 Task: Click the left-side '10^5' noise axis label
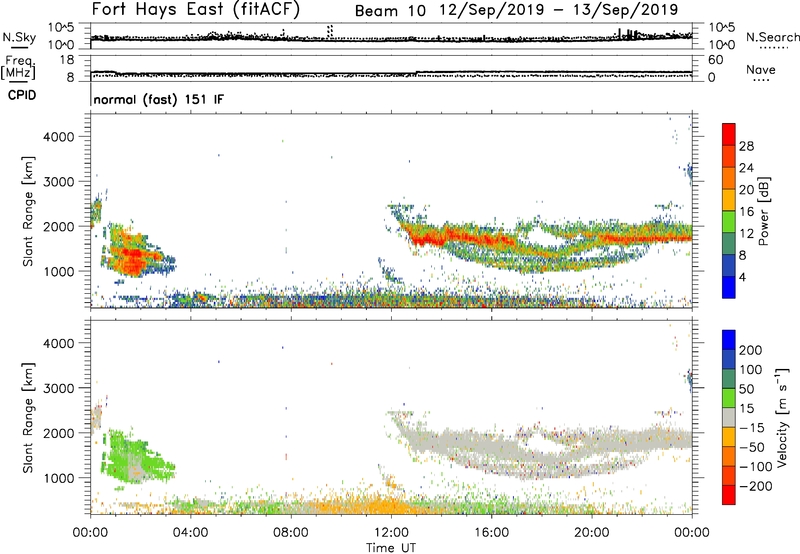click(61, 27)
